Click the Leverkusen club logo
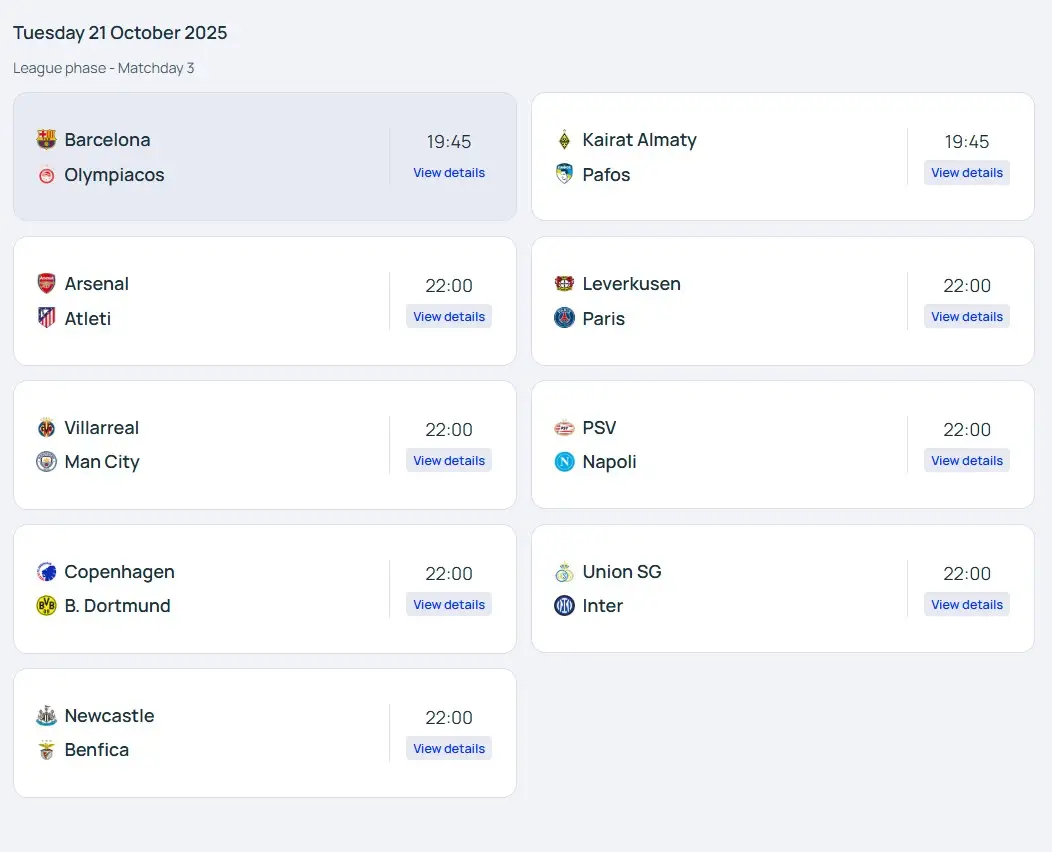Image resolution: width=1052 pixels, height=852 pixels. [564, 283]
